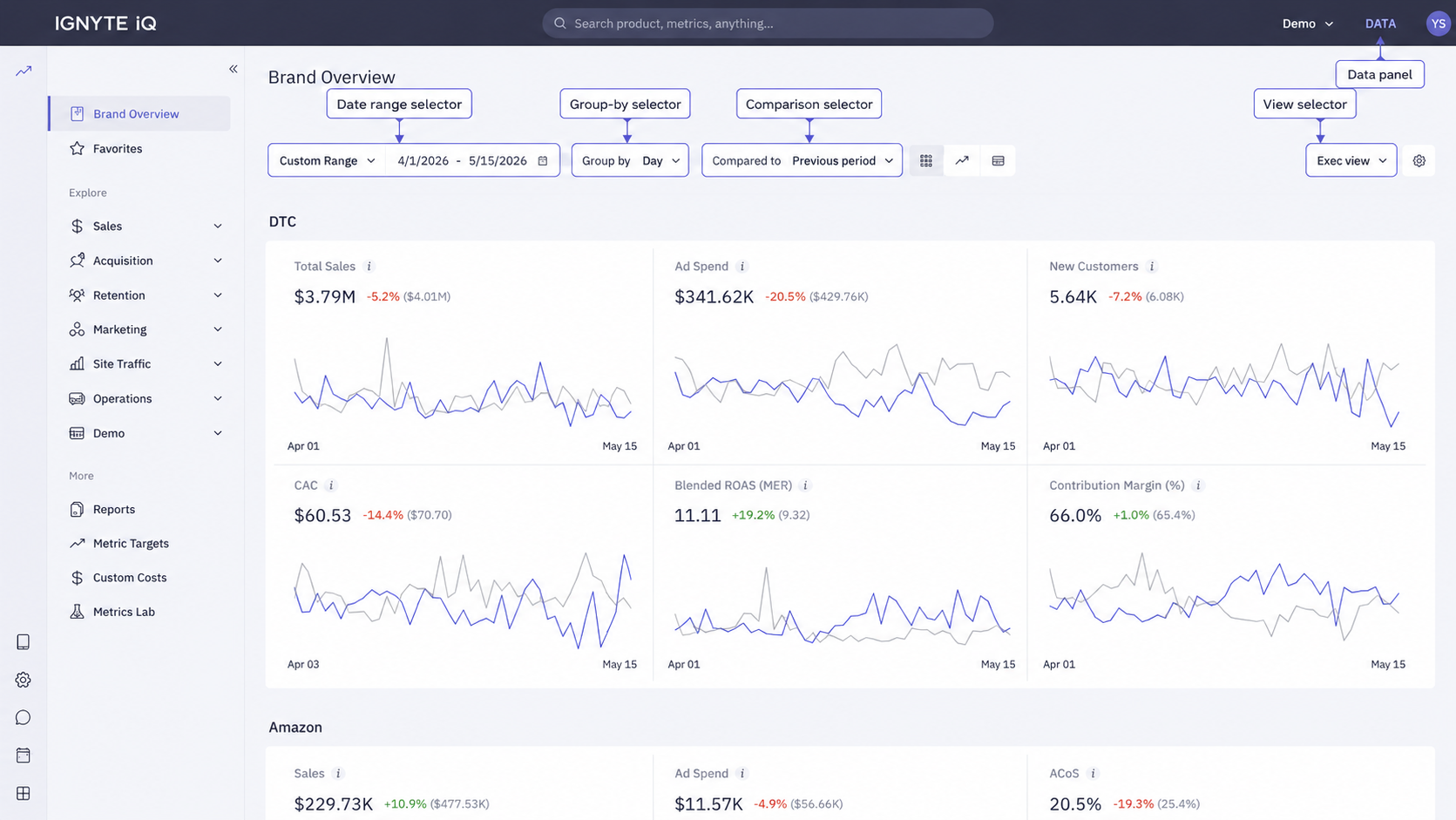1456x820 pixels.
Task: Expand the Retention section chevron
Action: coord(218,295)
